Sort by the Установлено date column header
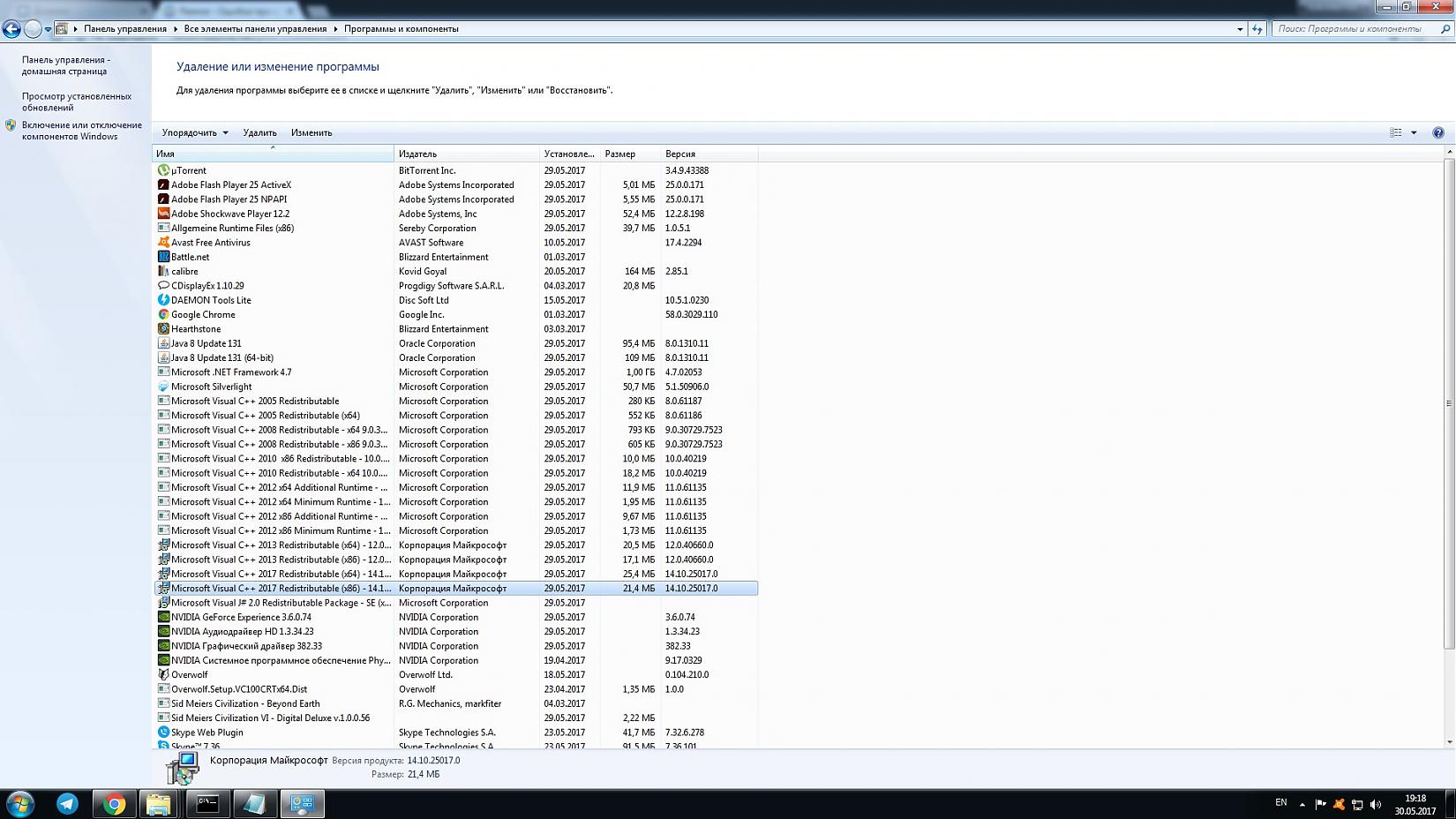 (x=569, y=154)
